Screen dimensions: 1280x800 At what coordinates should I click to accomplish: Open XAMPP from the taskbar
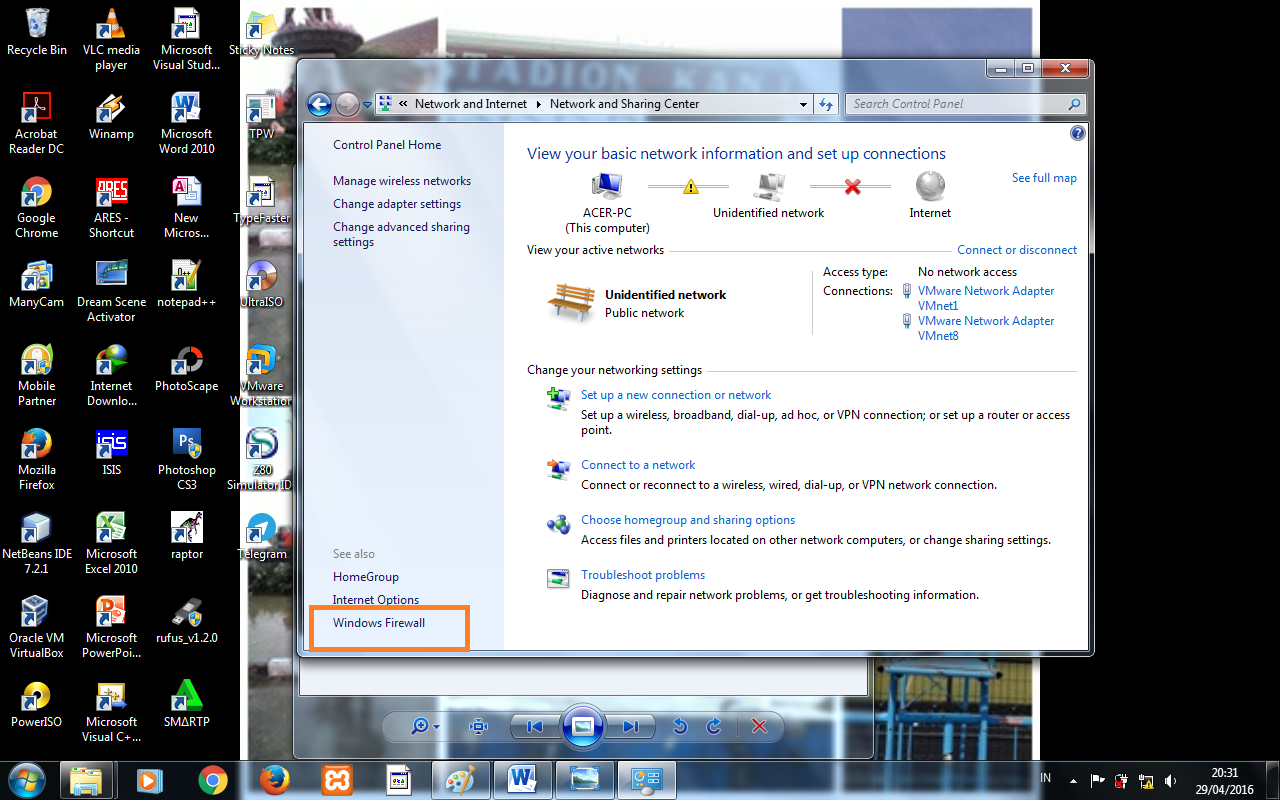pos(336,779)
